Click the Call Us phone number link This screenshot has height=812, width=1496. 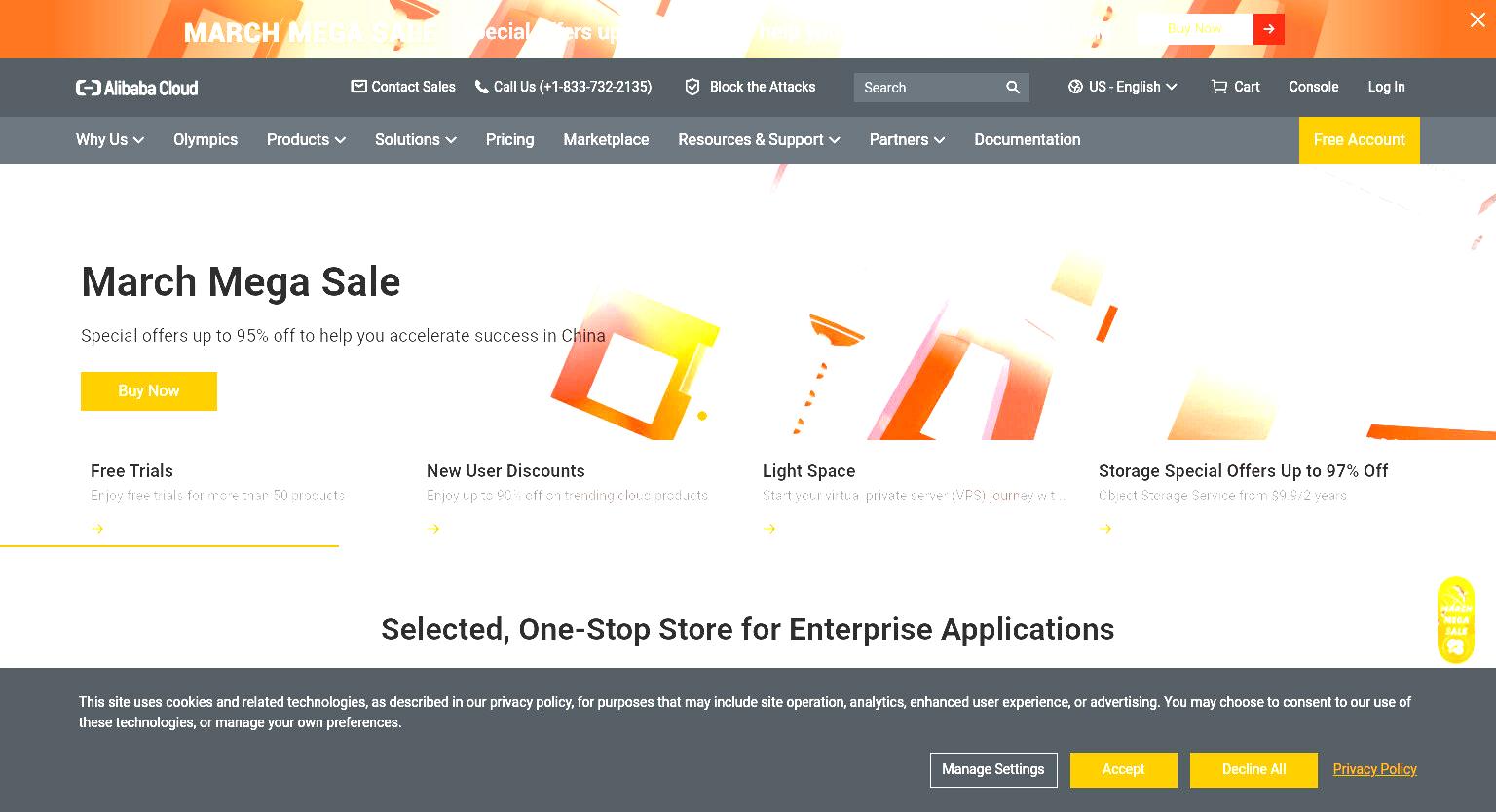[573, 87]
